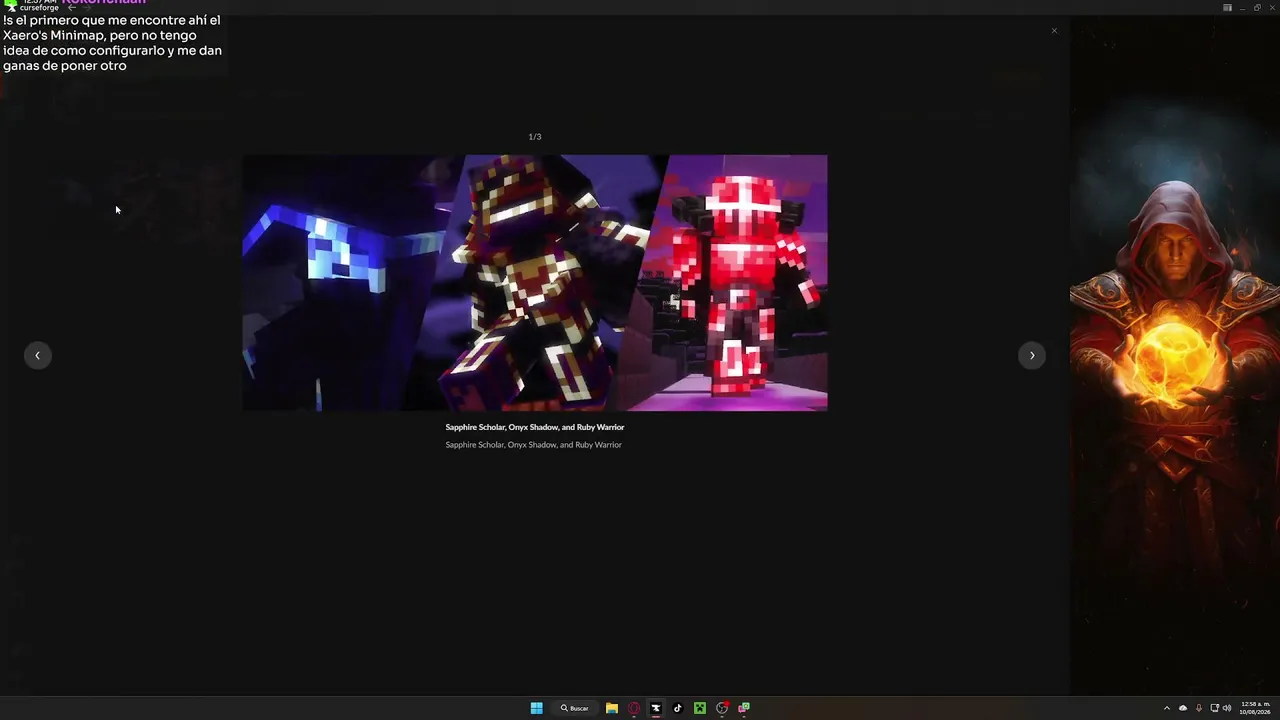
Task: Open the Opera browser from the taskbar
Action: 634,708
